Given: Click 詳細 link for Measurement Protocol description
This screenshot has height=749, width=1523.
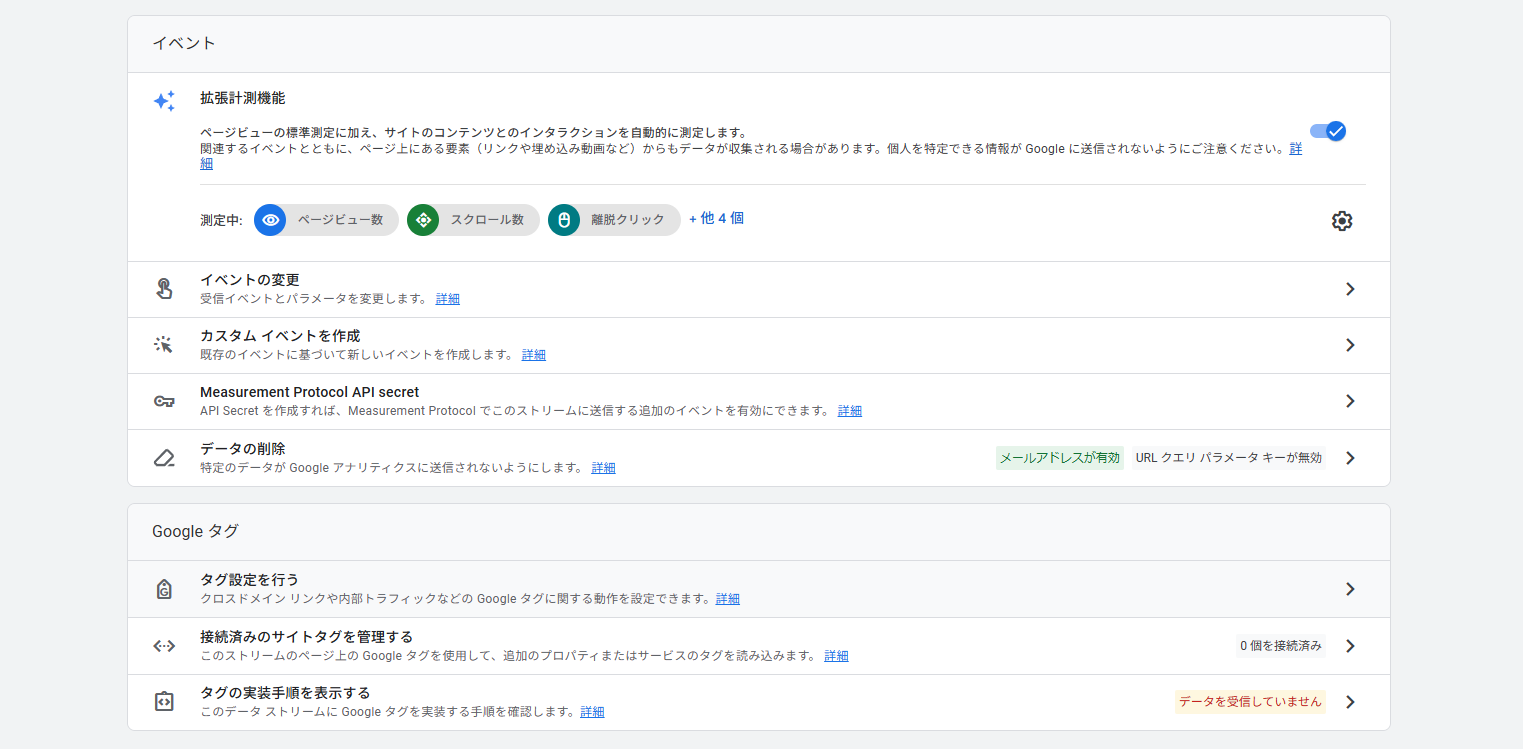Looking at the screenshot, I should [x=850, y=411].
